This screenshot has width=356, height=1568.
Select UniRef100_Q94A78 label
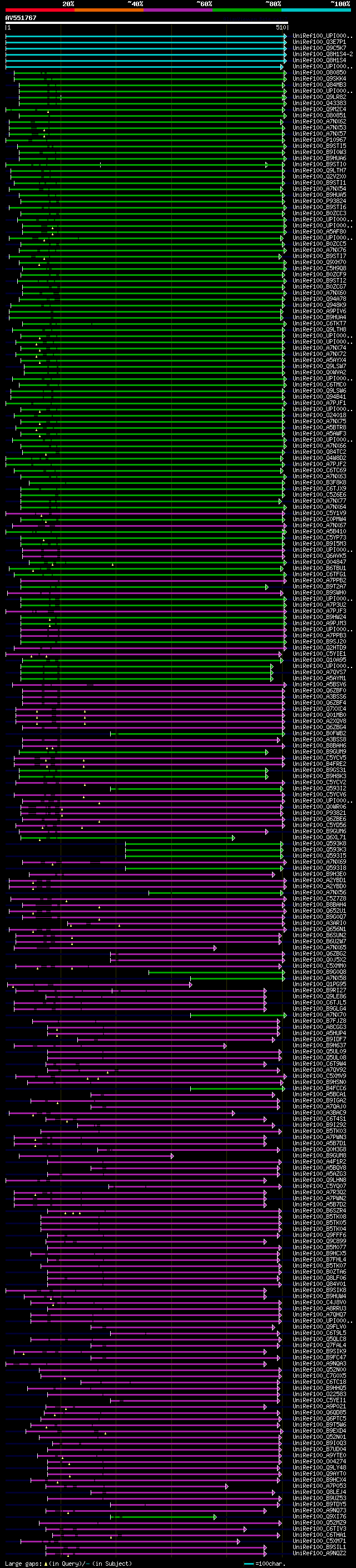[319, 299]
